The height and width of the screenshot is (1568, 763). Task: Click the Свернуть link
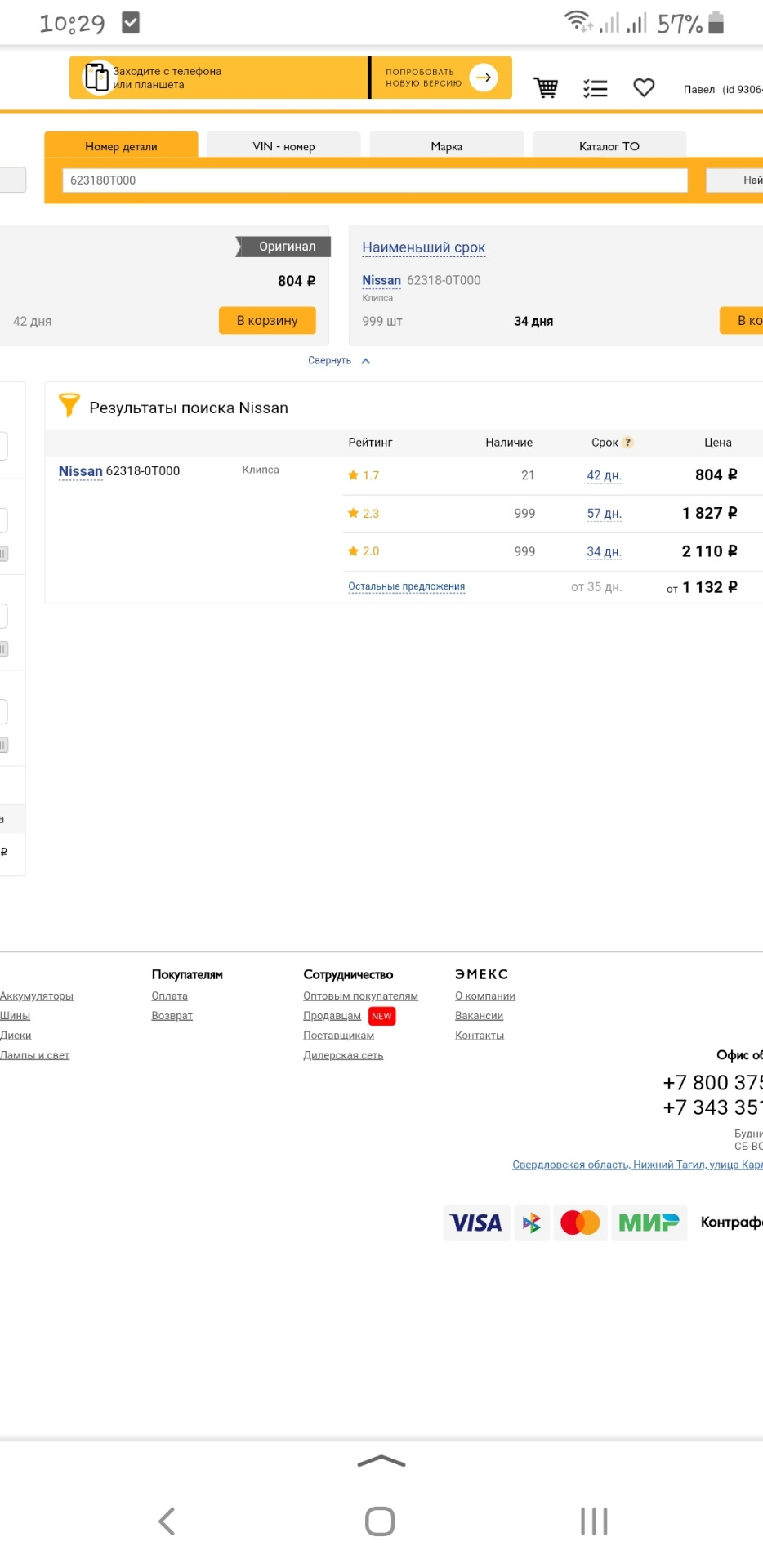click(x=329, y=360)
